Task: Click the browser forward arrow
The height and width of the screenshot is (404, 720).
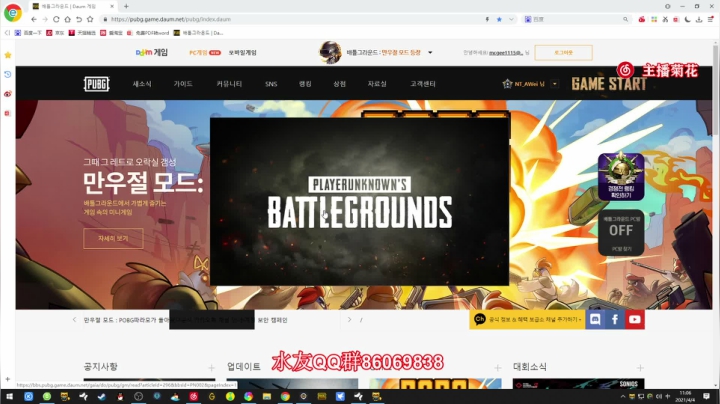Action: point(45,19)
